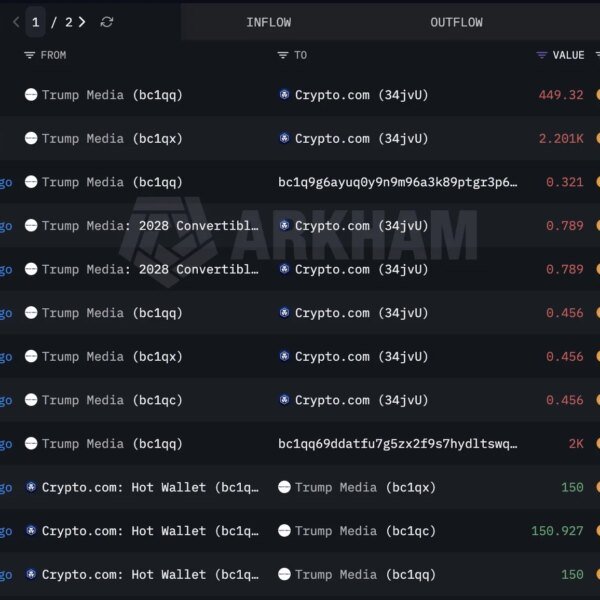
Task: Open Trump Media (bc1qc) sender in 0.456 row
Action: (112, 400)
